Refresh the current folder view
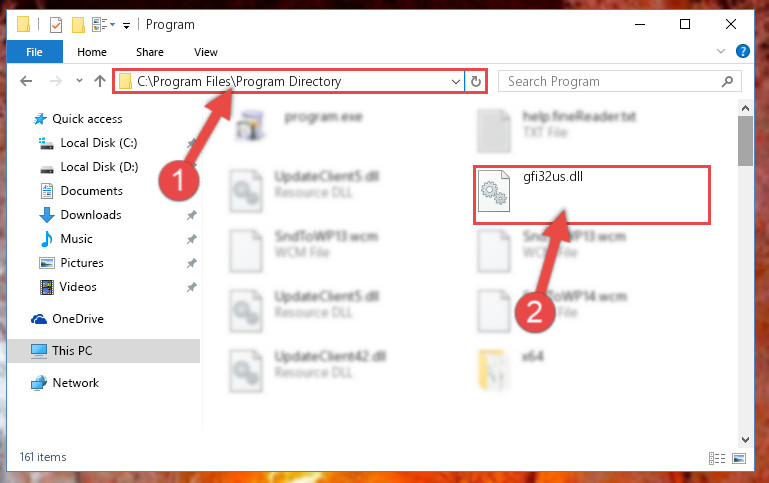 coord(476,81)
